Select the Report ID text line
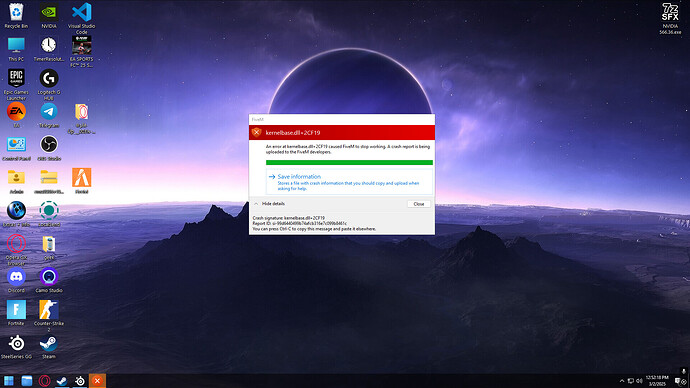This screenshot has height=388, width=690. tap(300, 223)
